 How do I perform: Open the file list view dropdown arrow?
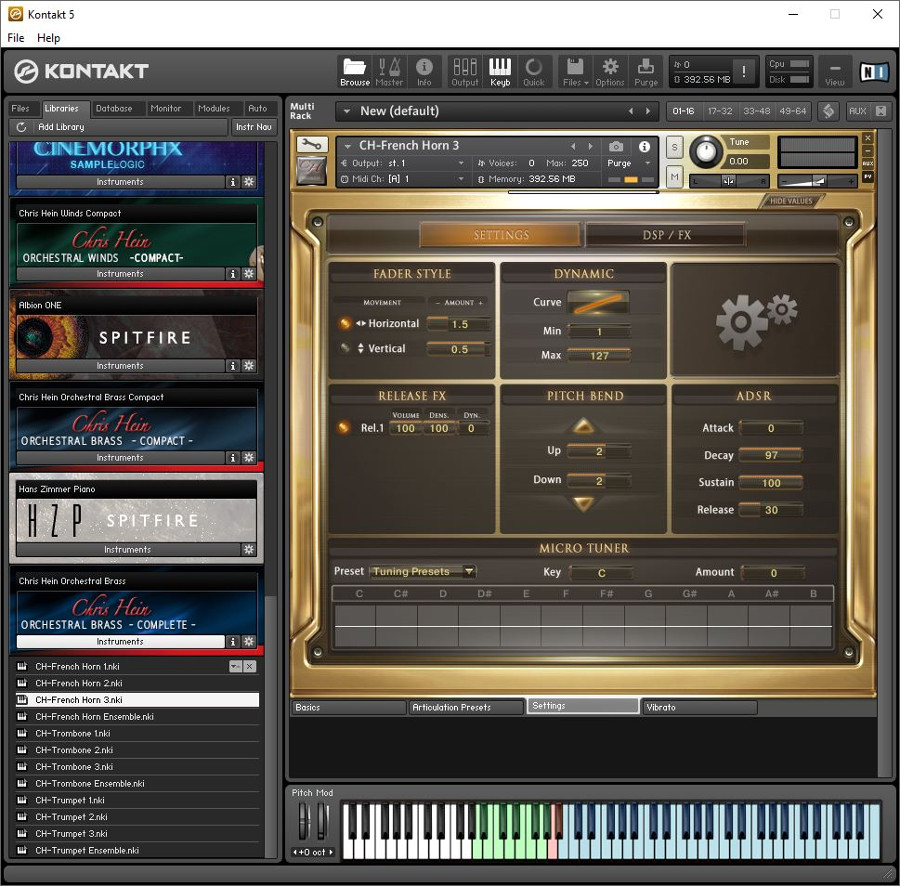pyautogui.click(x=235, y=666)
